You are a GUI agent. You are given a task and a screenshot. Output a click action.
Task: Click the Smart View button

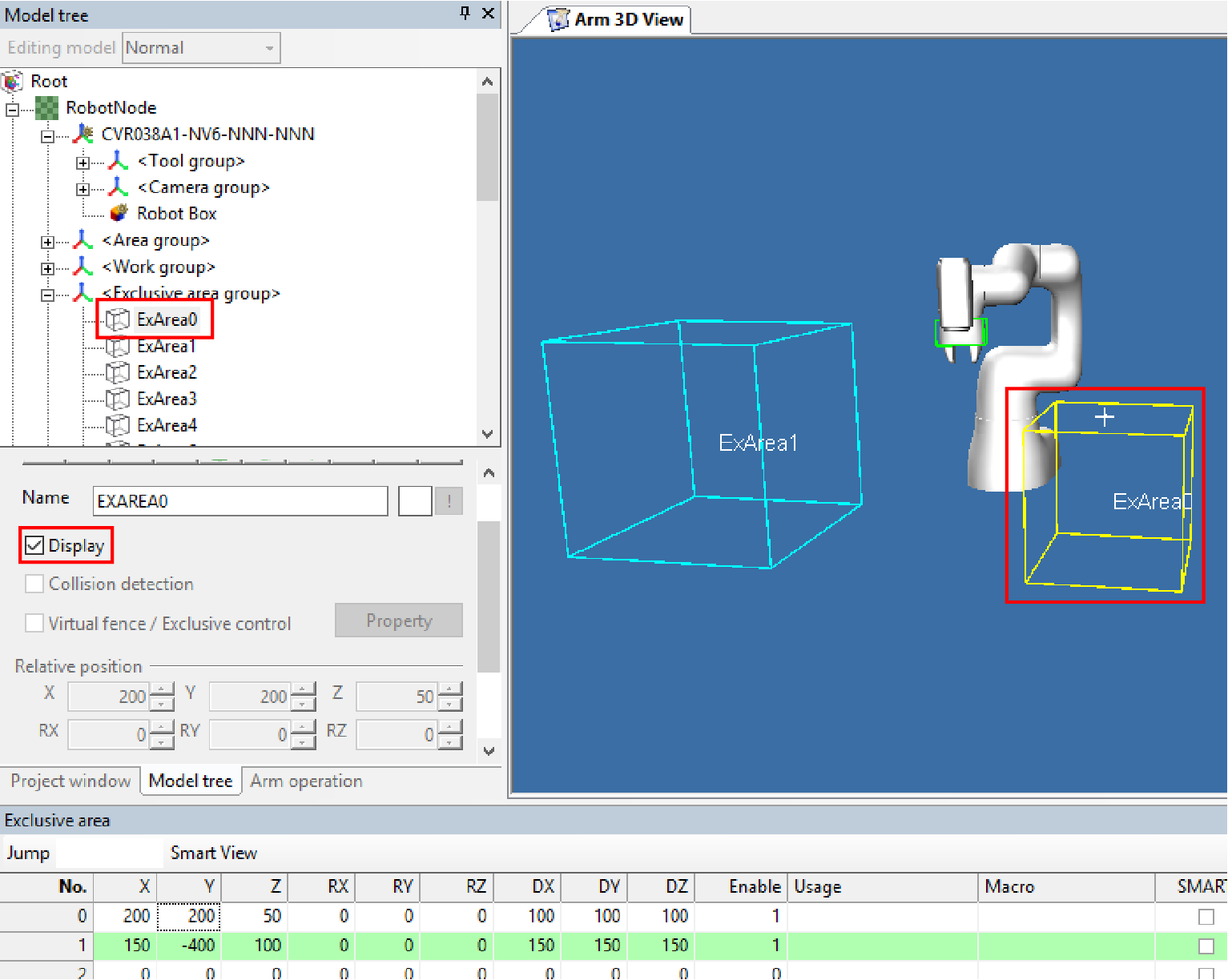(x=213, y=853)
